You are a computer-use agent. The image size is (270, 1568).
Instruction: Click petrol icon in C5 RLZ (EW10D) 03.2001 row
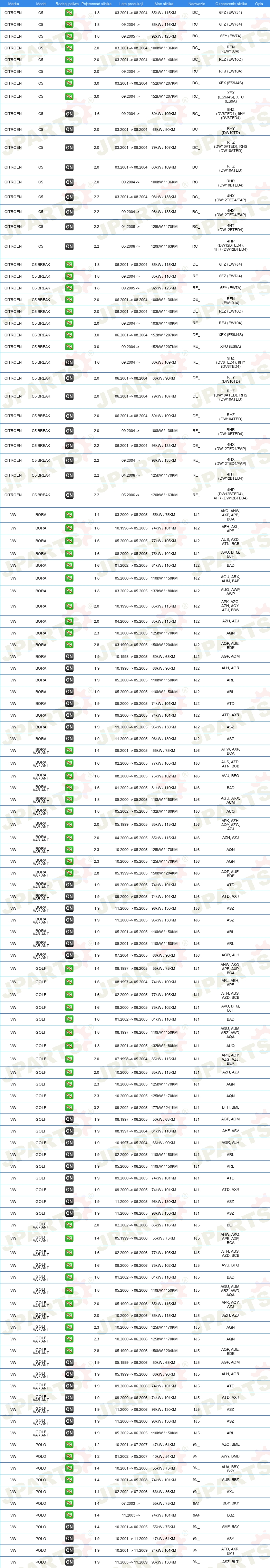69,60
